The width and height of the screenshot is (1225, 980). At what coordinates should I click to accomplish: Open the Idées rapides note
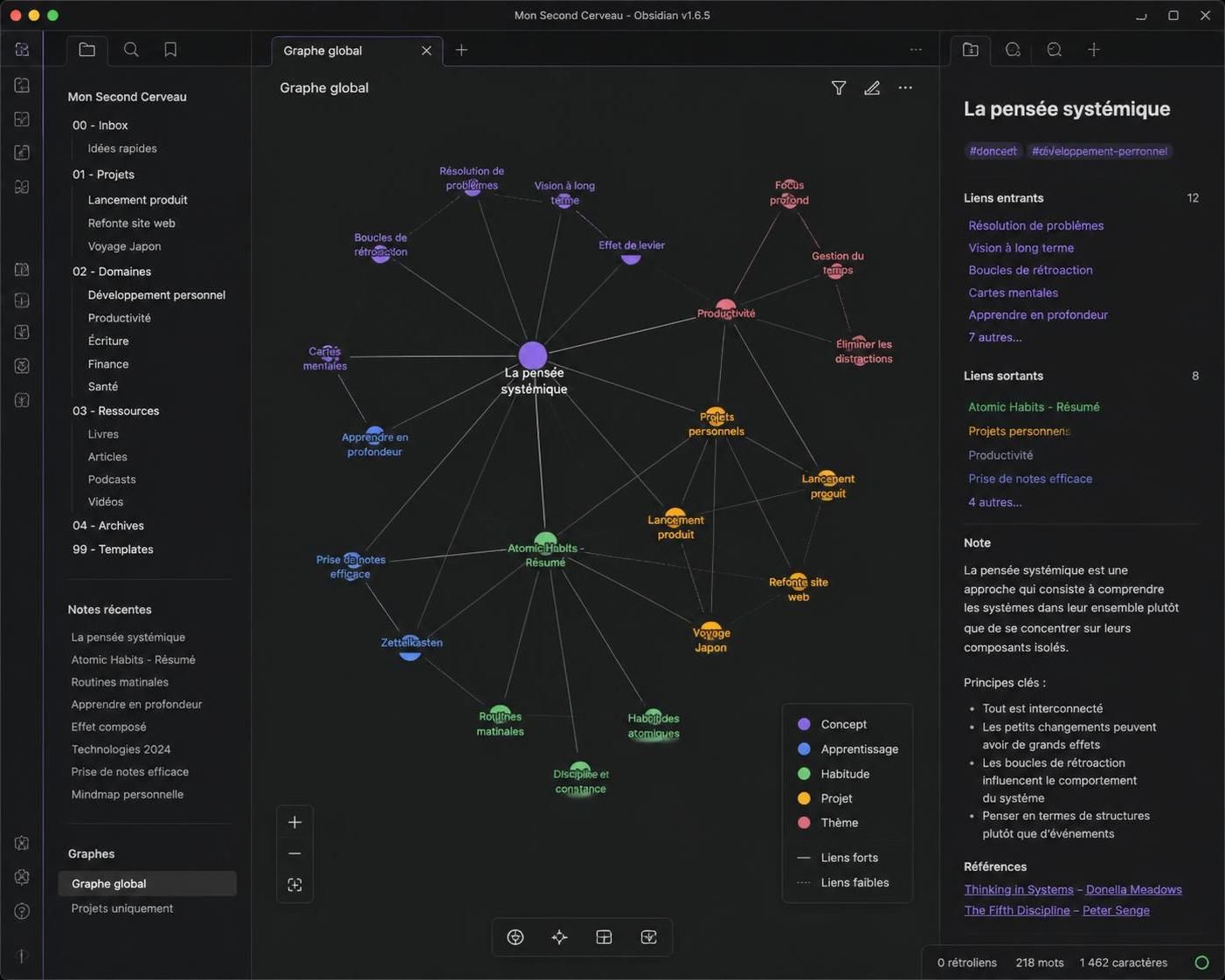click(122, 148)
